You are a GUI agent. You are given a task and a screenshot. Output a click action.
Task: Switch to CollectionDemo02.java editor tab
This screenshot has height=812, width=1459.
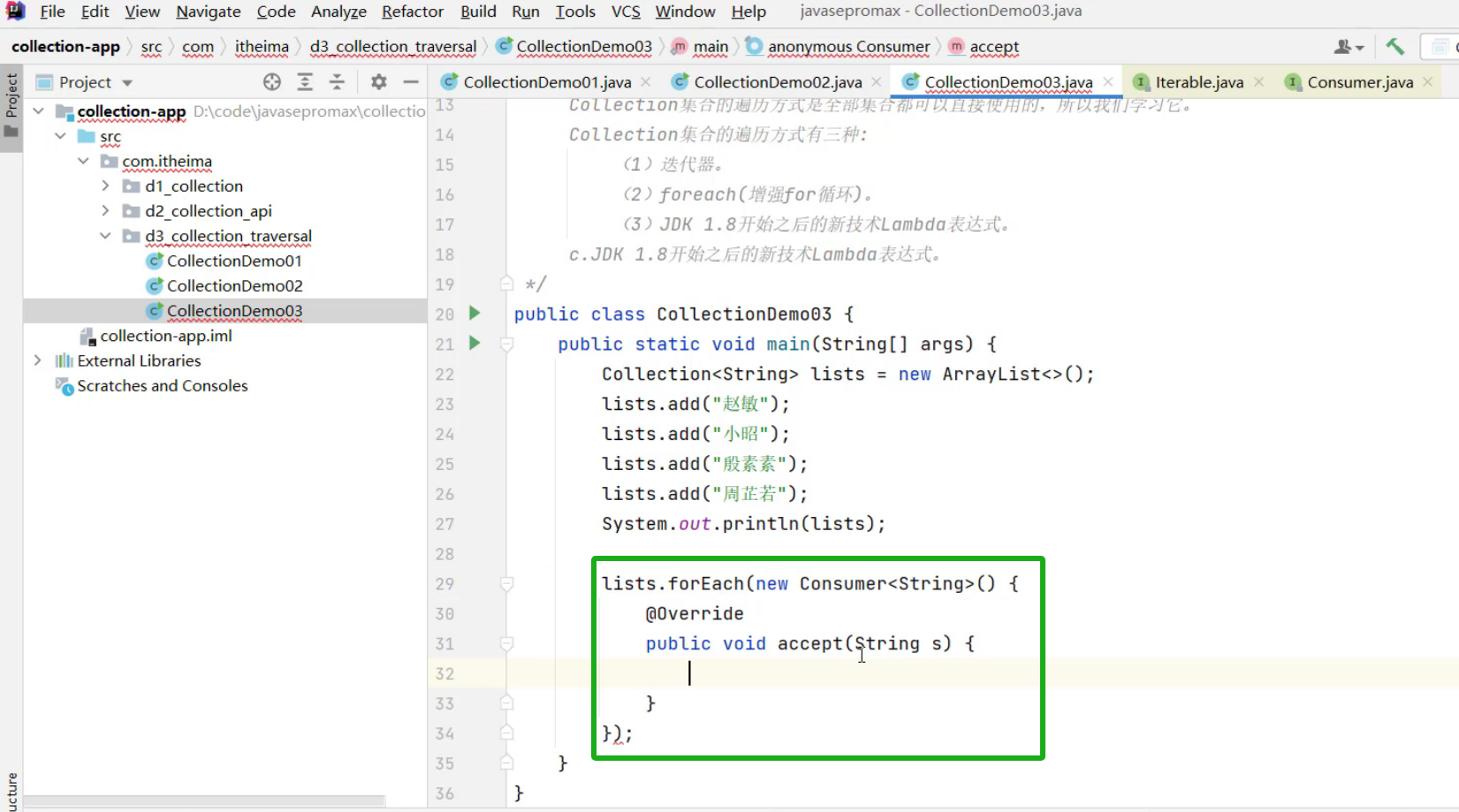(778, 82)
